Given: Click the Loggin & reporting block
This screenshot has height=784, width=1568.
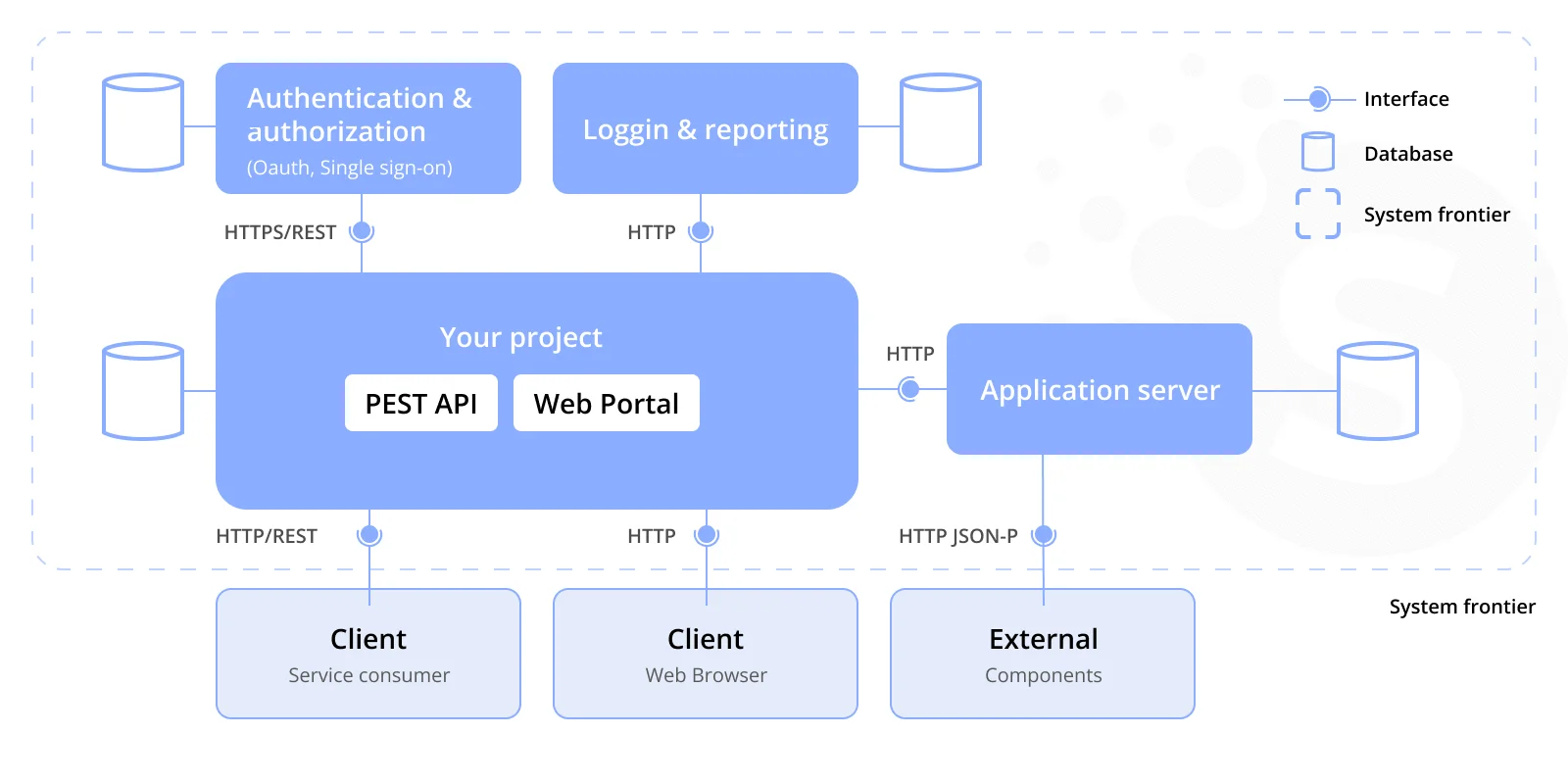Looking at the screenshot, I should [x=706, y=128].
